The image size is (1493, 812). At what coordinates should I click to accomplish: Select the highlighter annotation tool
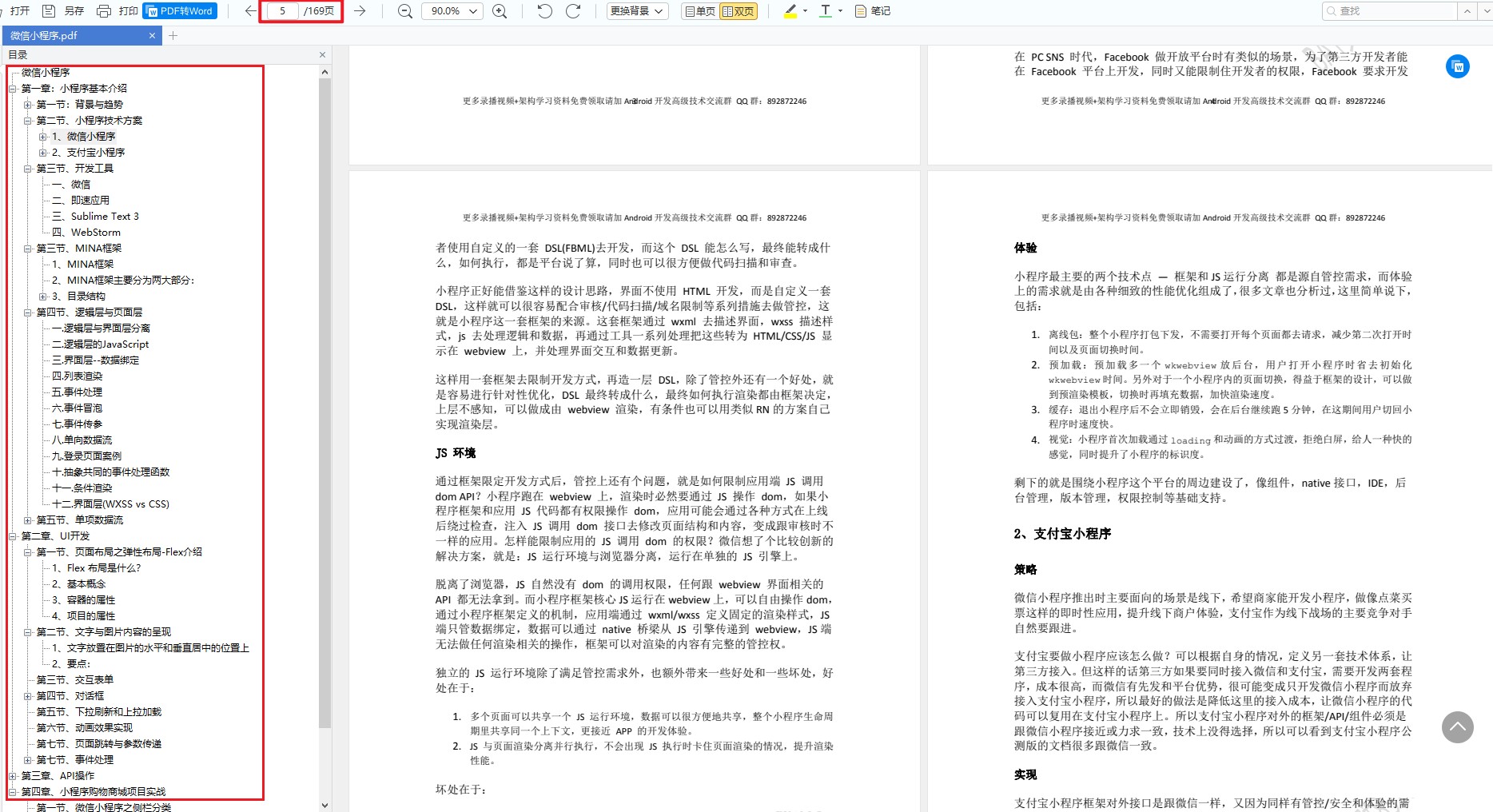pyautogui.click(x=790, y=10)
